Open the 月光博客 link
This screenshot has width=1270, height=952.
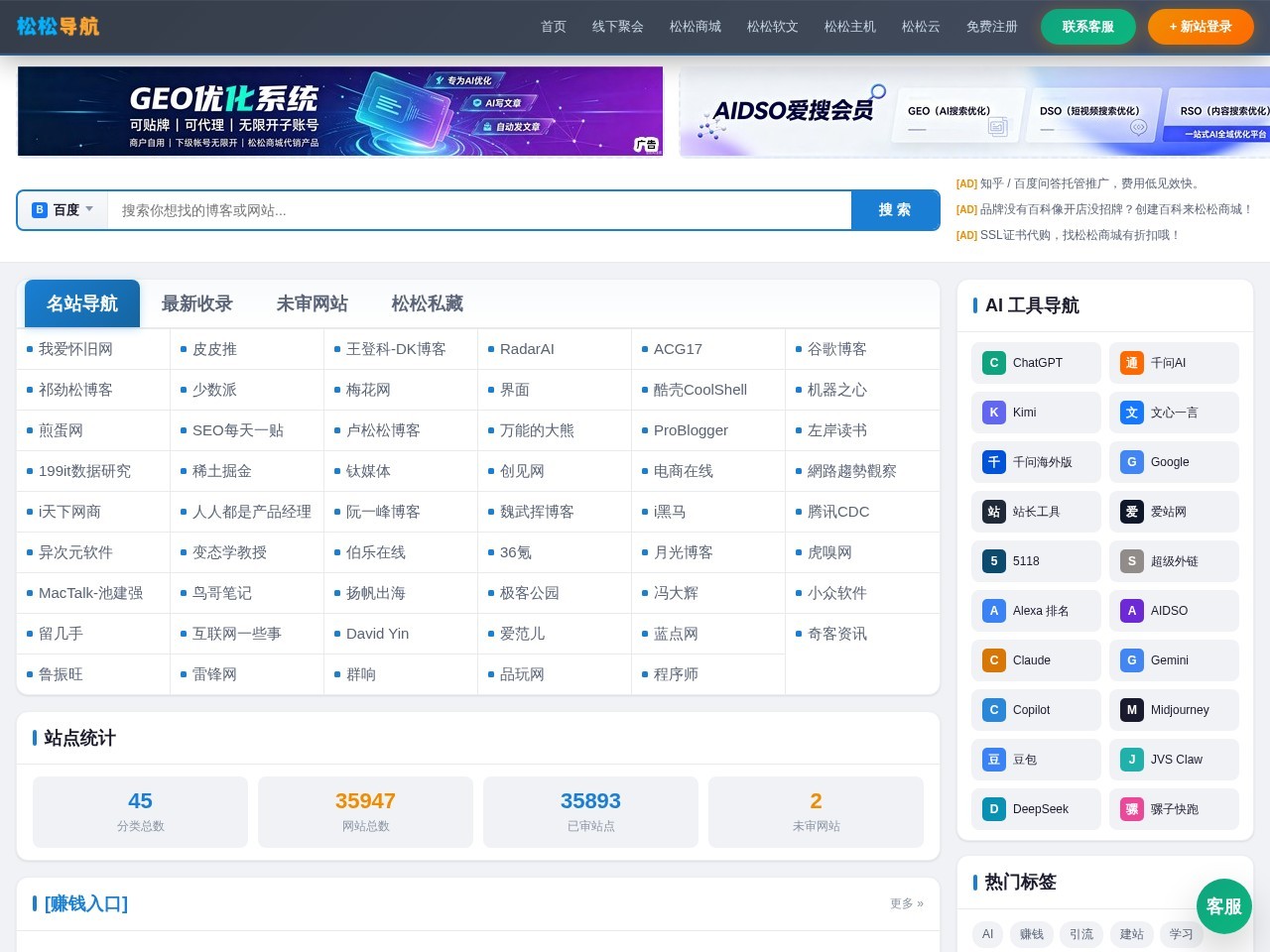[684, 552]
